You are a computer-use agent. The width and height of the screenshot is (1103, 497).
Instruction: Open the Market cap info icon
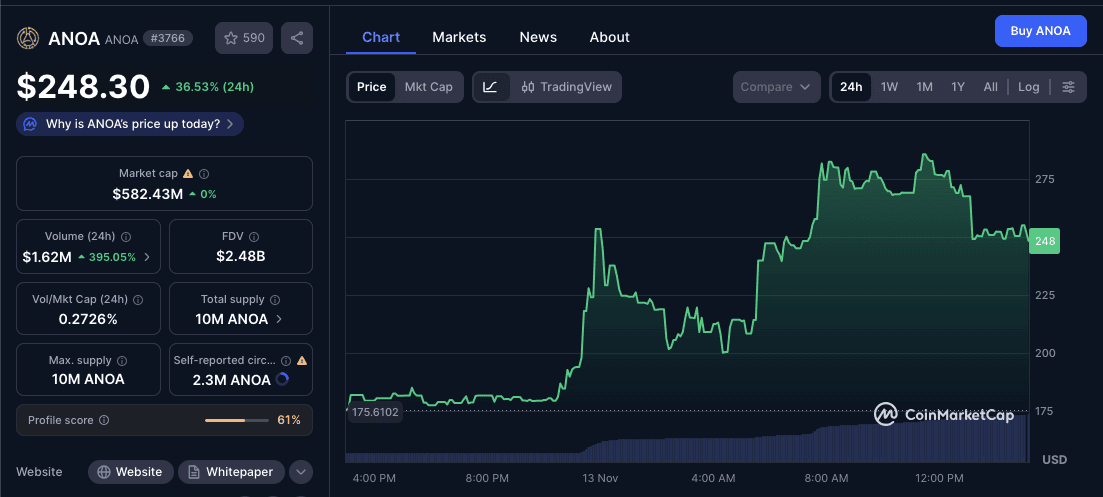click(x=204, y=173)
